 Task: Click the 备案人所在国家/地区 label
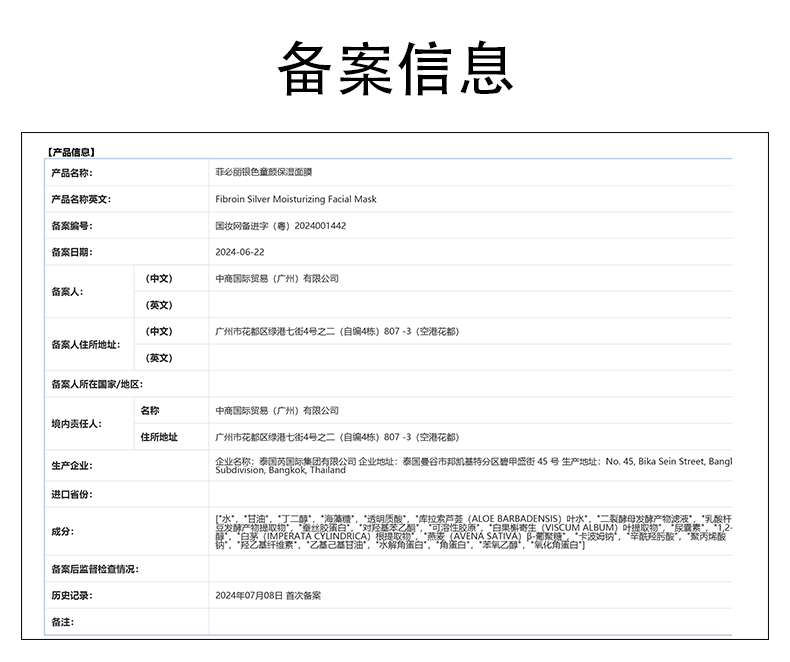97,384
